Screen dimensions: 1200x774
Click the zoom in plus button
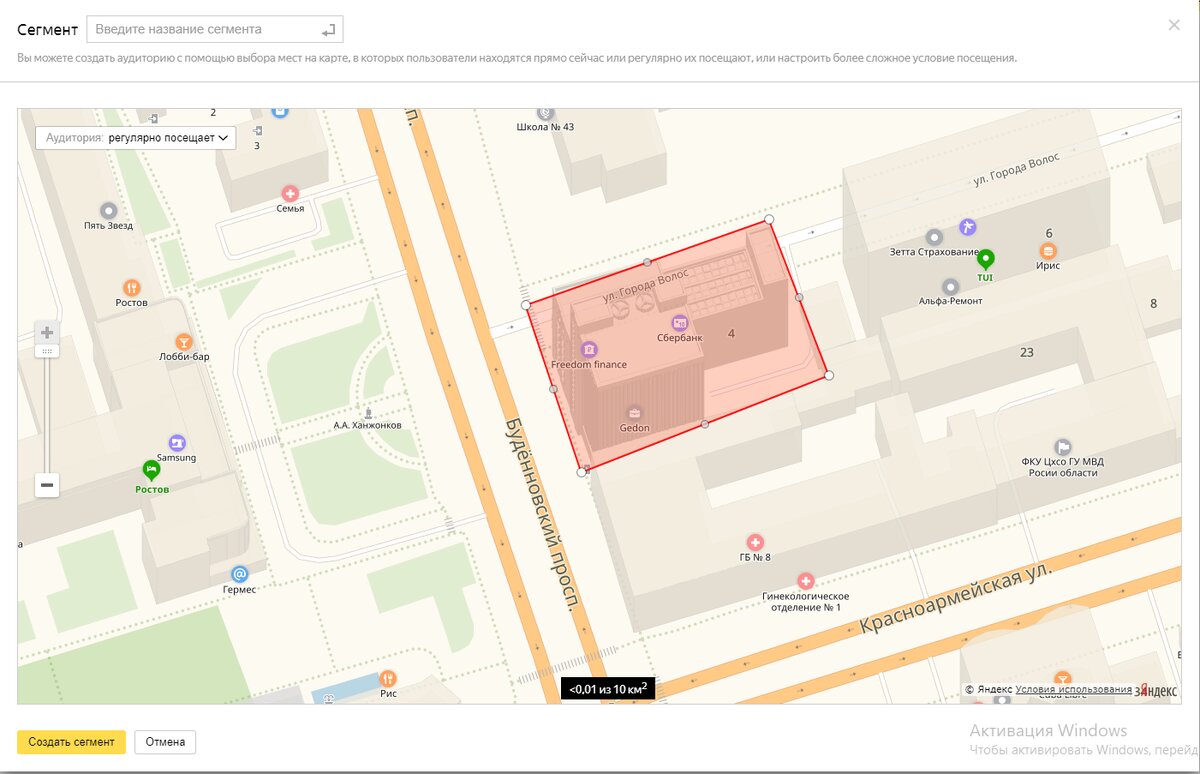click(x=47, y=332)
